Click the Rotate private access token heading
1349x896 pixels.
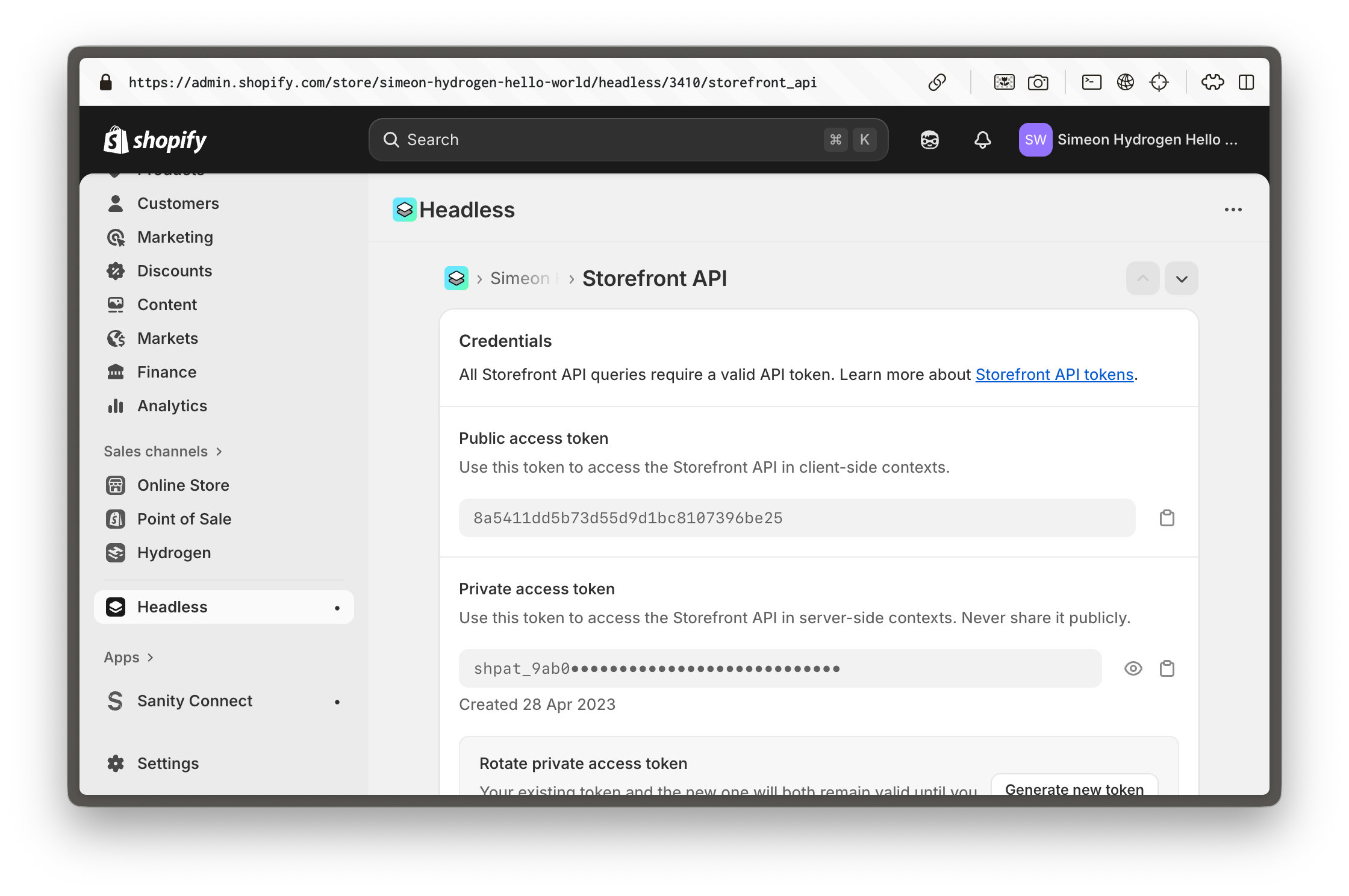(583, 764)
